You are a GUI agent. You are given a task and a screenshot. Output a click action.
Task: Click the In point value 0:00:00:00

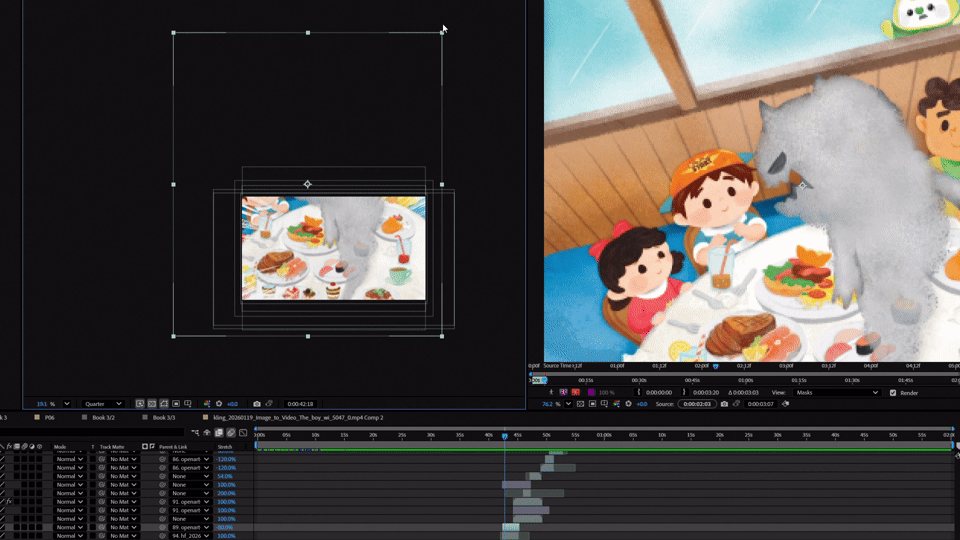[x=659, y=392]
